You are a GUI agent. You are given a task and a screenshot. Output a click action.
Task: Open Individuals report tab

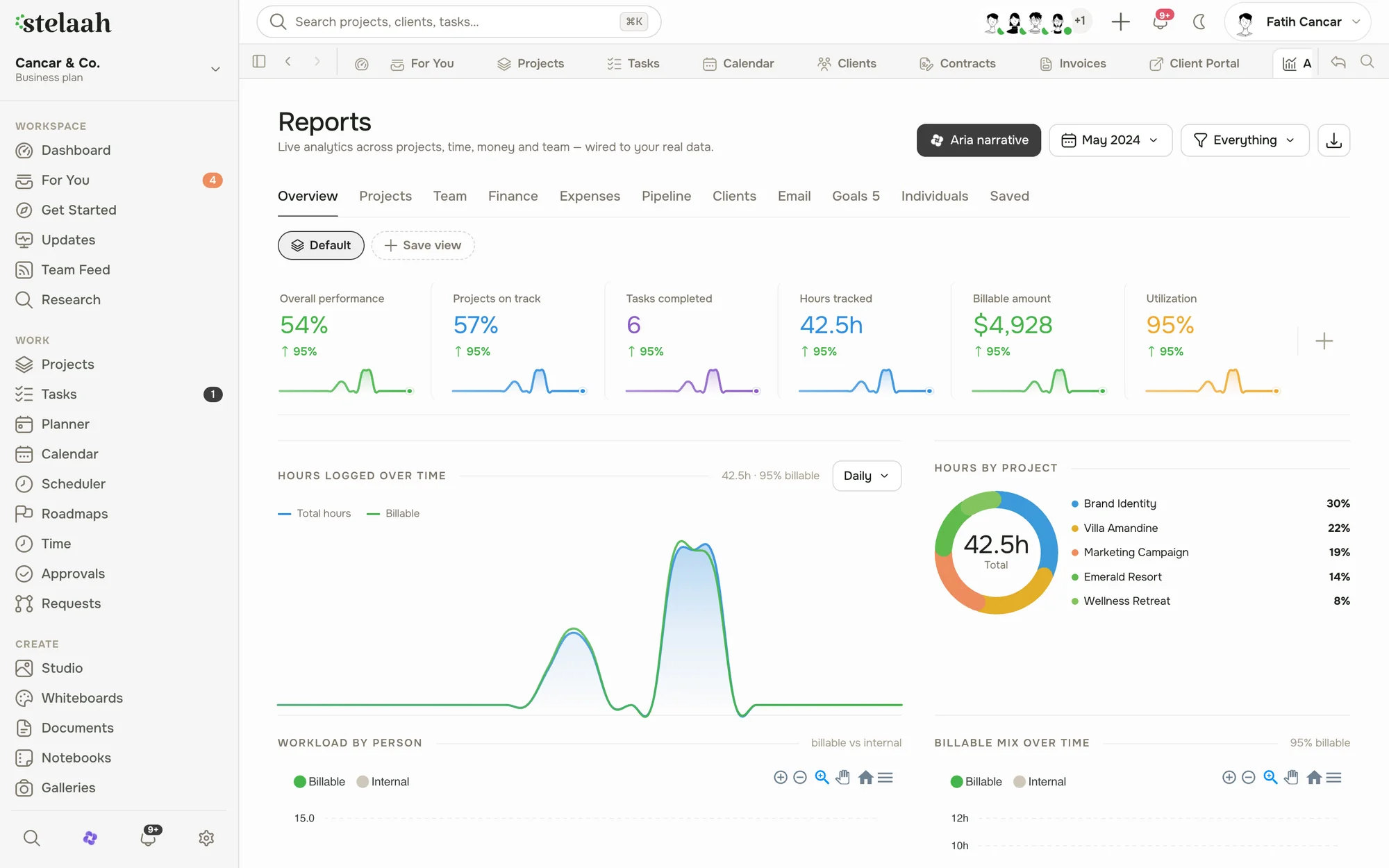click(x=934, y=196)
